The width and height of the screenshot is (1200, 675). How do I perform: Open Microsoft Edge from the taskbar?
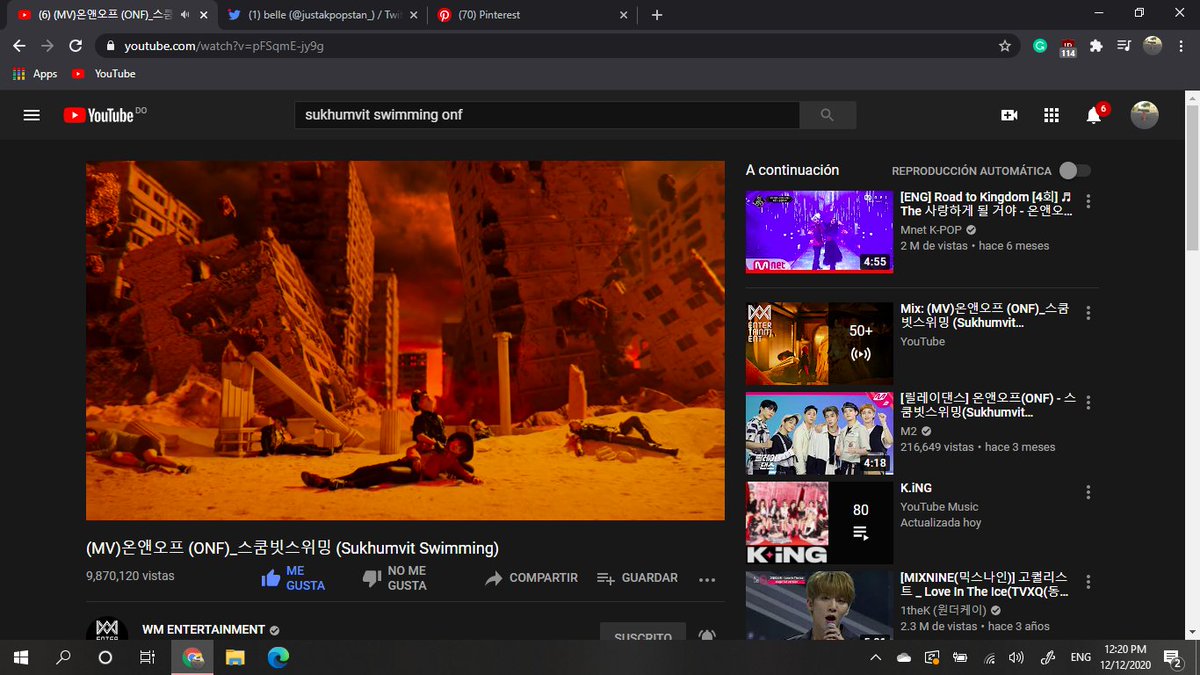[x=278, y=657]
